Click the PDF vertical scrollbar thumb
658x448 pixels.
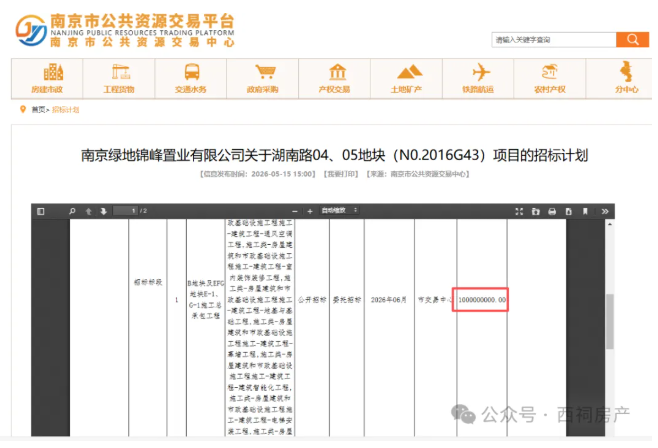pos(610,321)
